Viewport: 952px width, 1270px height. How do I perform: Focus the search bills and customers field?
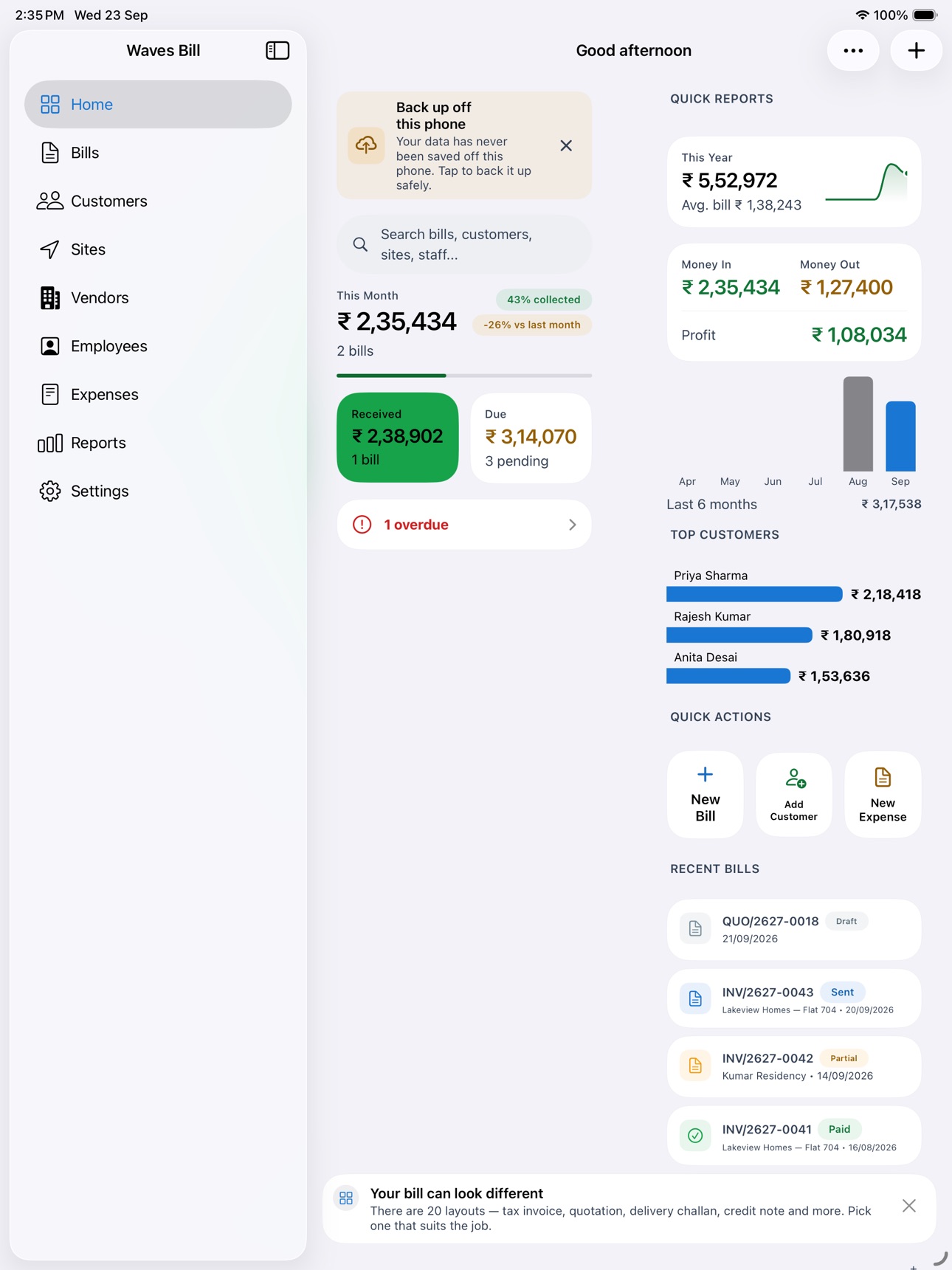click(x=464, y=244)
